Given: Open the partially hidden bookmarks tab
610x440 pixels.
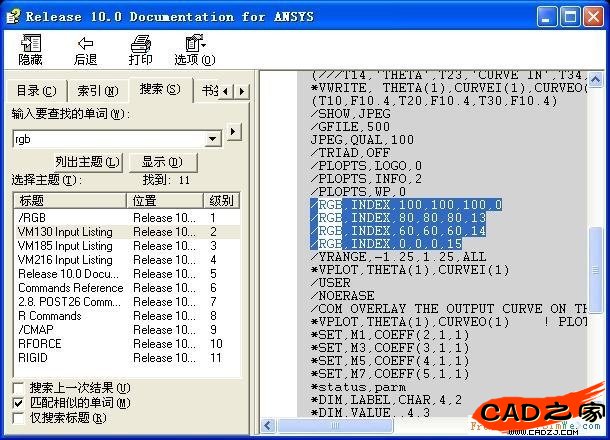Looking at the screenshot, I should [x=207, y=91].
